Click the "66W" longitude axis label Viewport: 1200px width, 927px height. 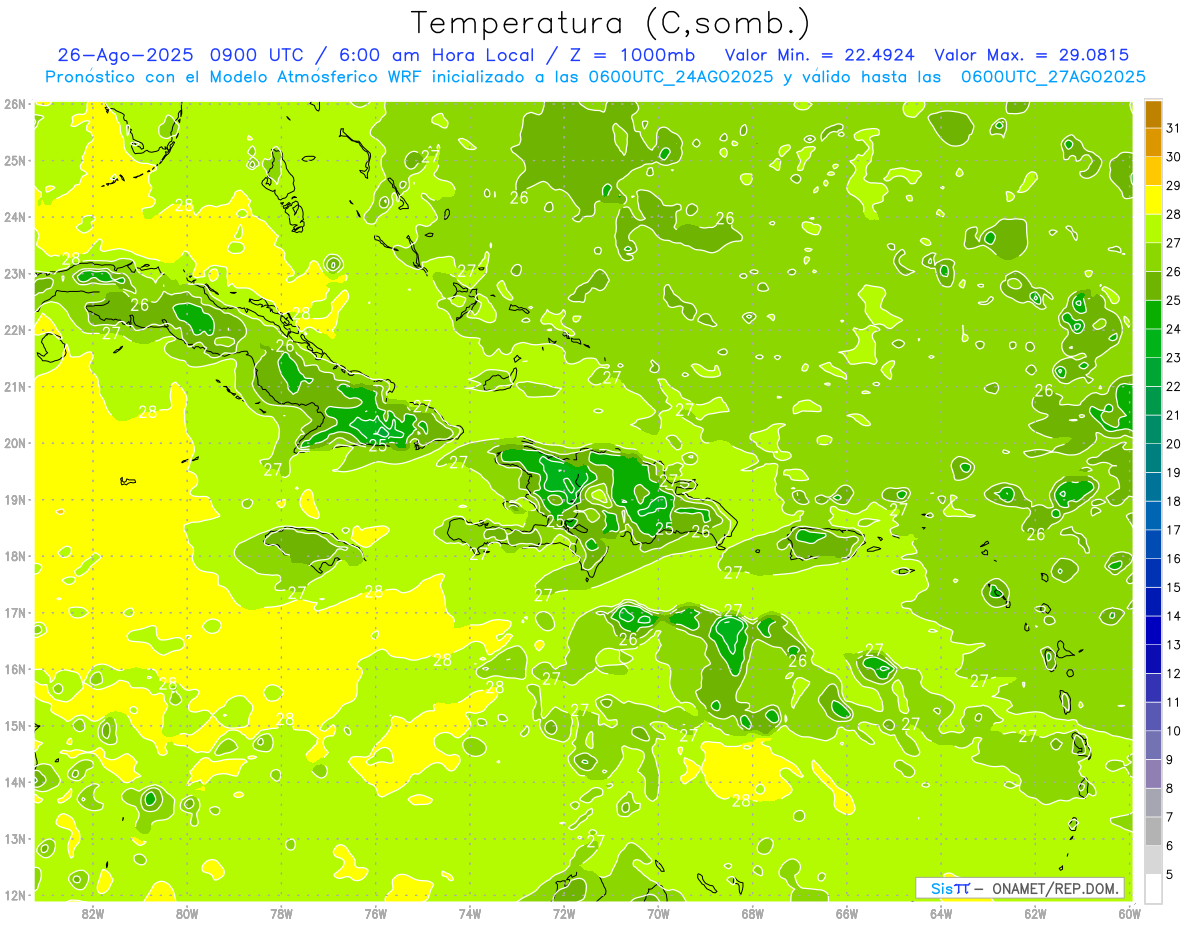pyautogui.click(x=846, y=913)
